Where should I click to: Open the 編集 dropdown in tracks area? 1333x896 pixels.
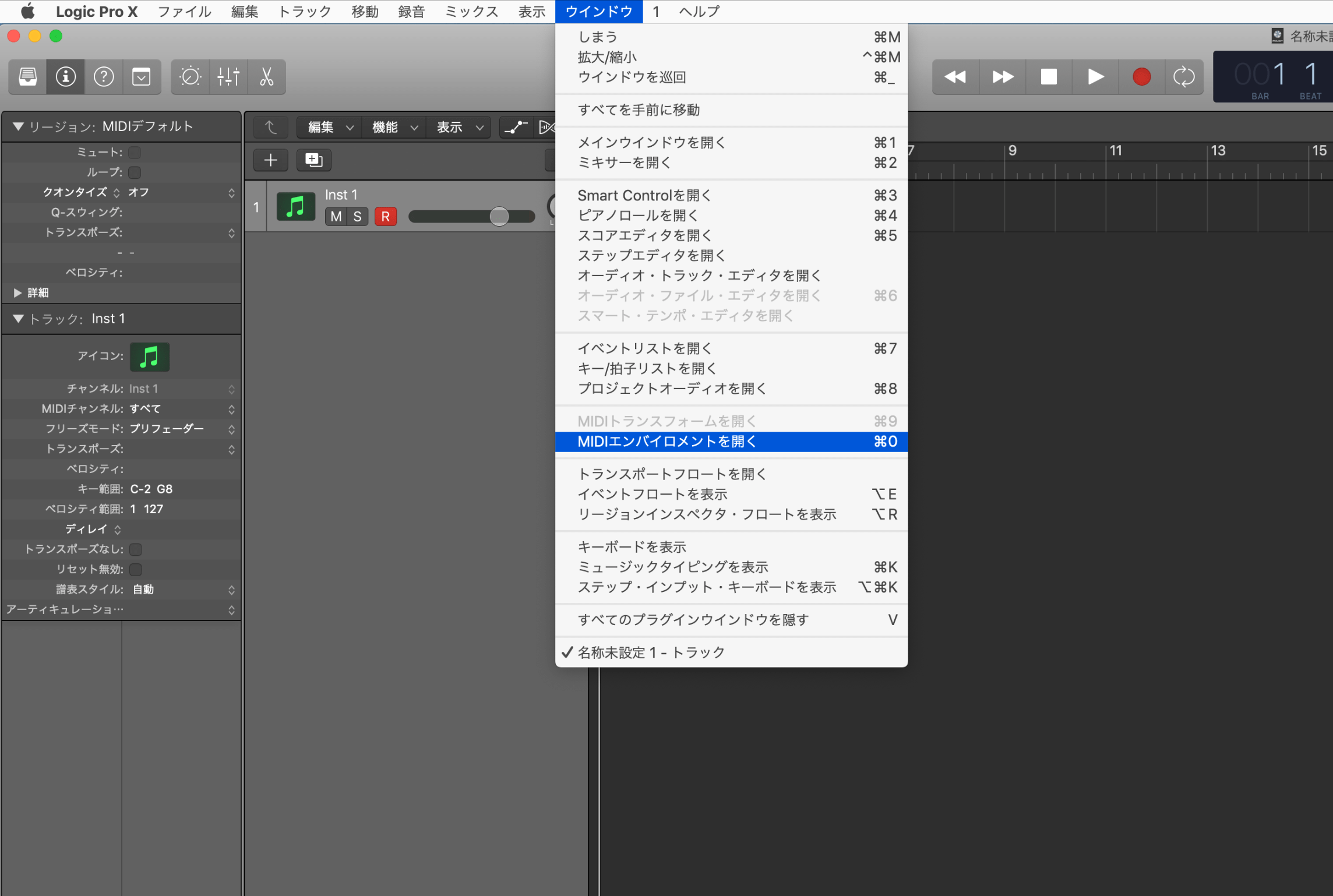point(329,127)
